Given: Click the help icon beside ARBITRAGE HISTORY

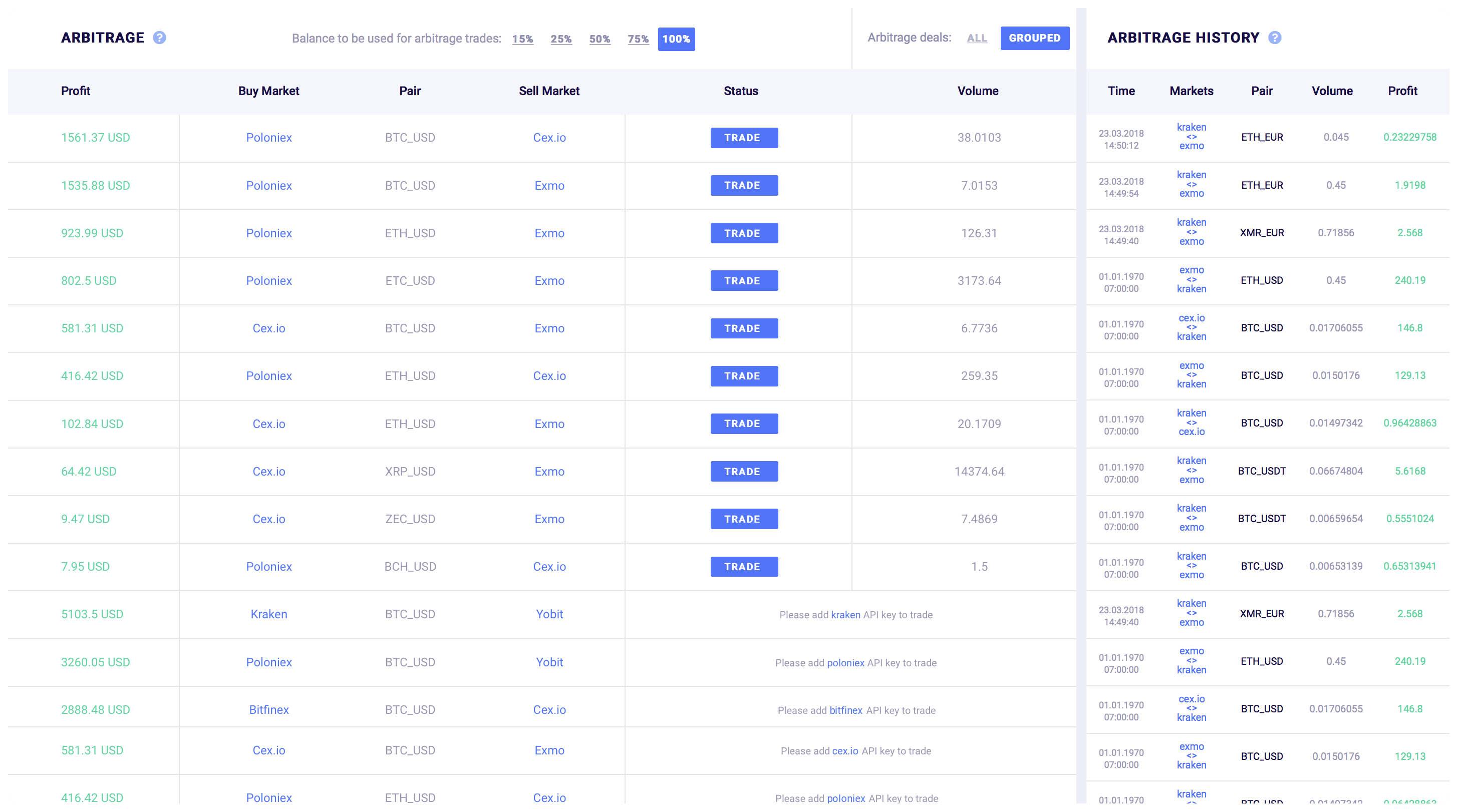Looking at the screenshot, I should pyautogui.click(x=1275, y=38).
